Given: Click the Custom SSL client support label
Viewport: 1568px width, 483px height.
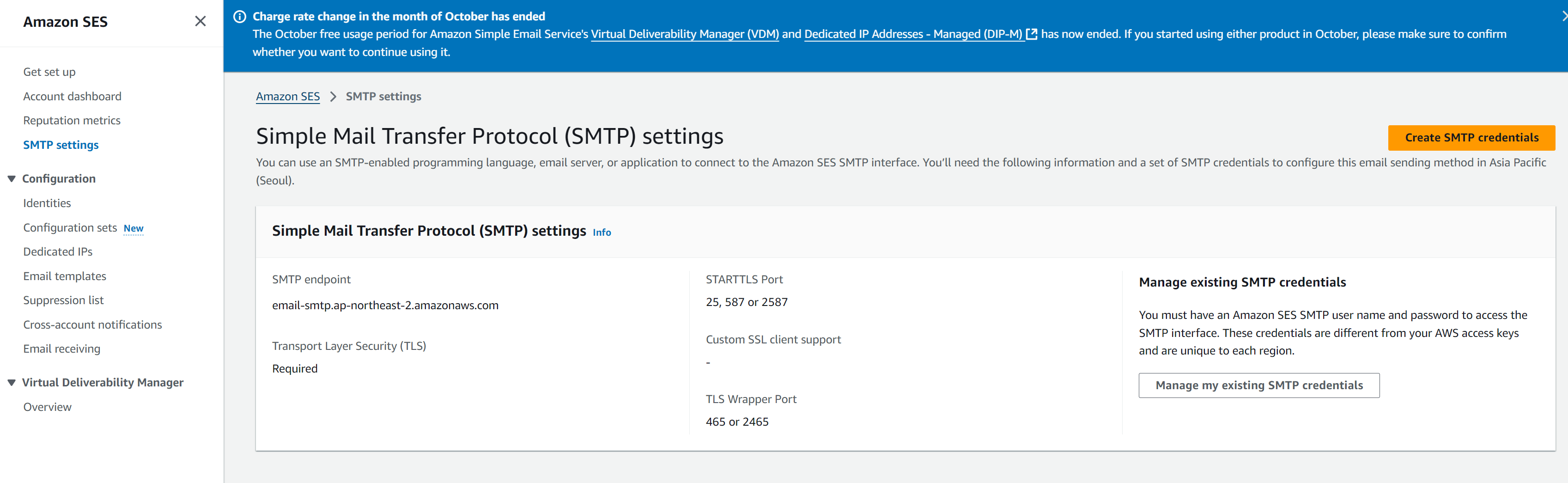Looking at the screenshot, I should (773, 339).
